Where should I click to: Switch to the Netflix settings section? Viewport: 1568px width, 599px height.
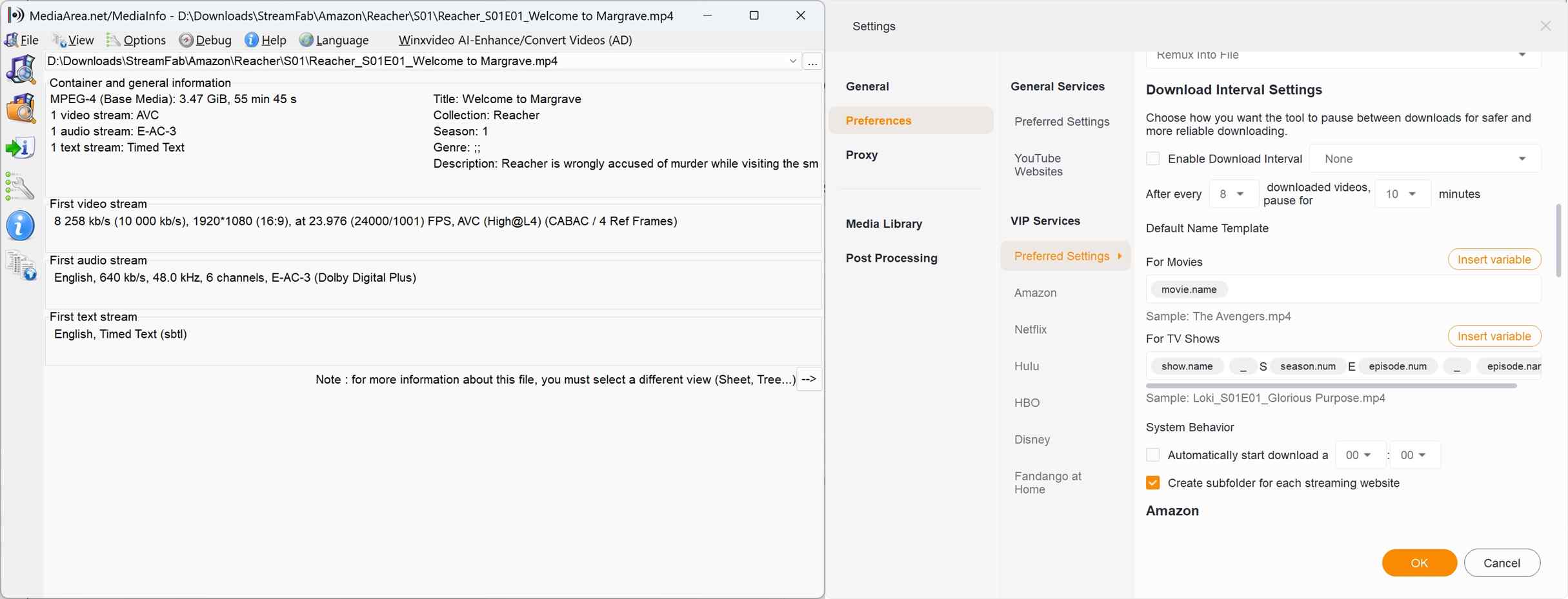(x=1030, y=329)
